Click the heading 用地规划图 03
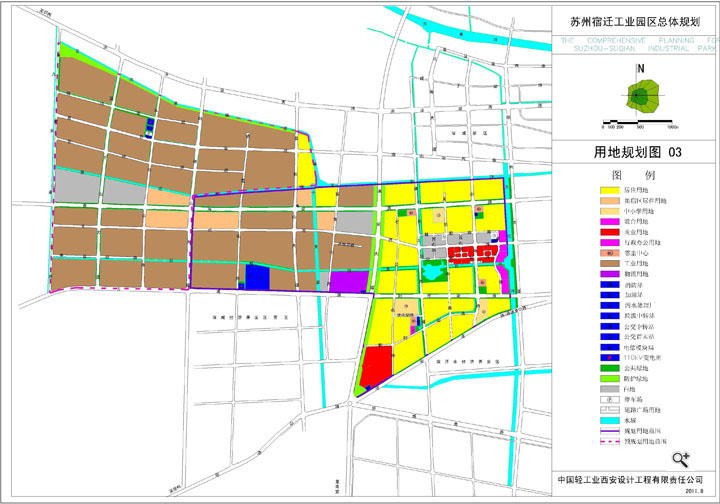Viewport: 720px width, 504px height. click(x=637, y=152)
